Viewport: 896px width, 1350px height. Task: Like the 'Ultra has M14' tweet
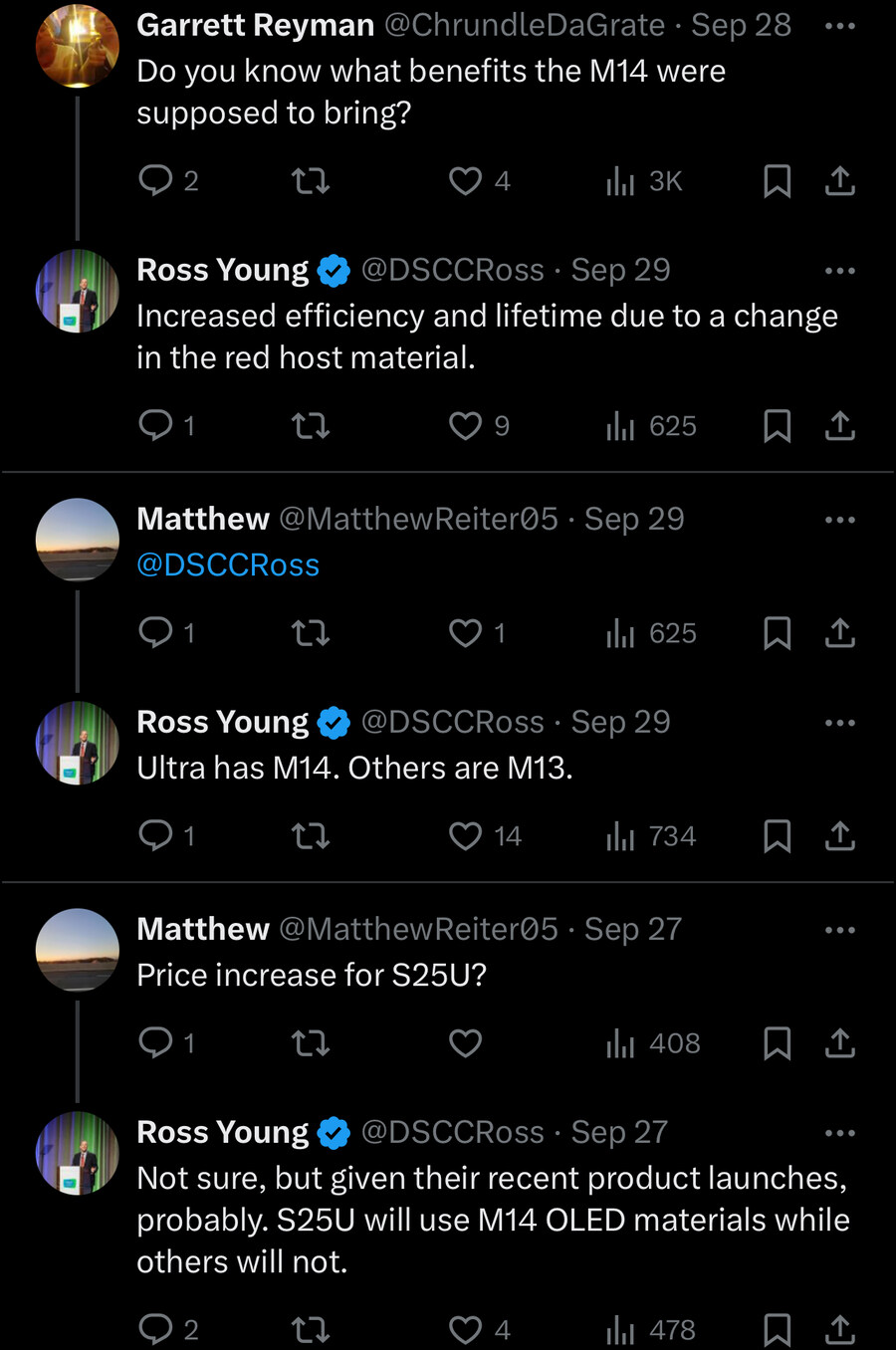click(x=465, y=835)
